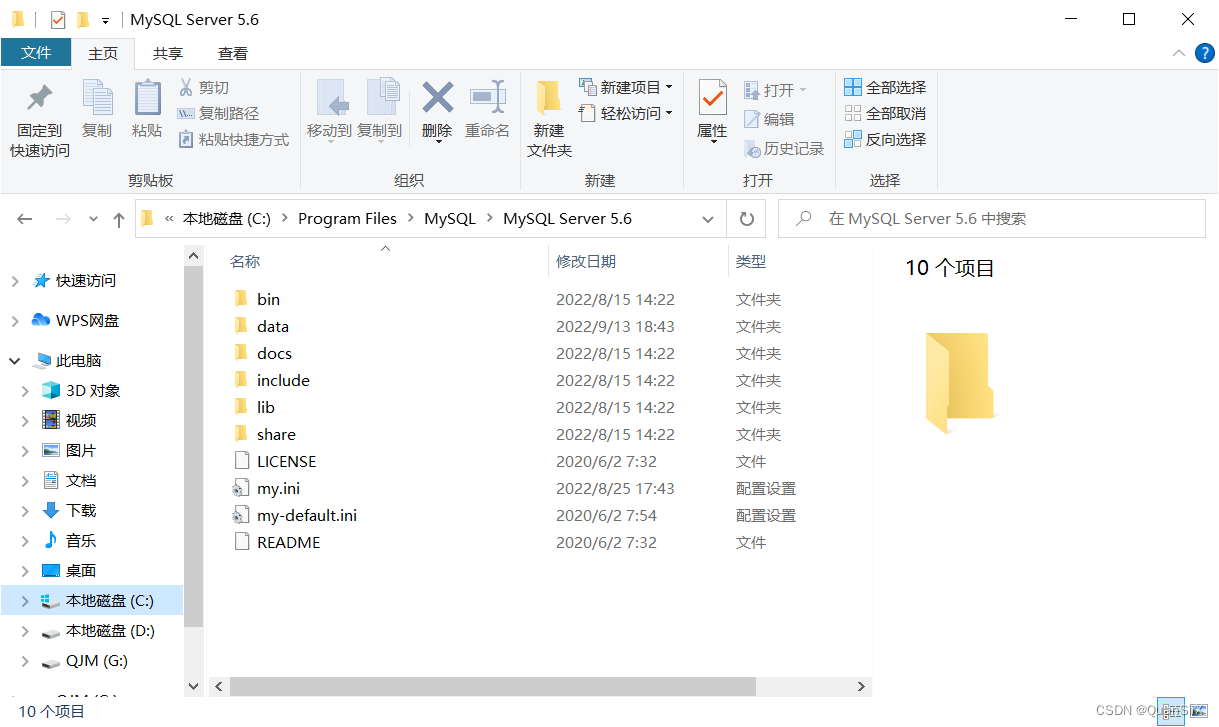Open the address bar history dropdown
The image size is (1219, 727).
coord(708,219)
